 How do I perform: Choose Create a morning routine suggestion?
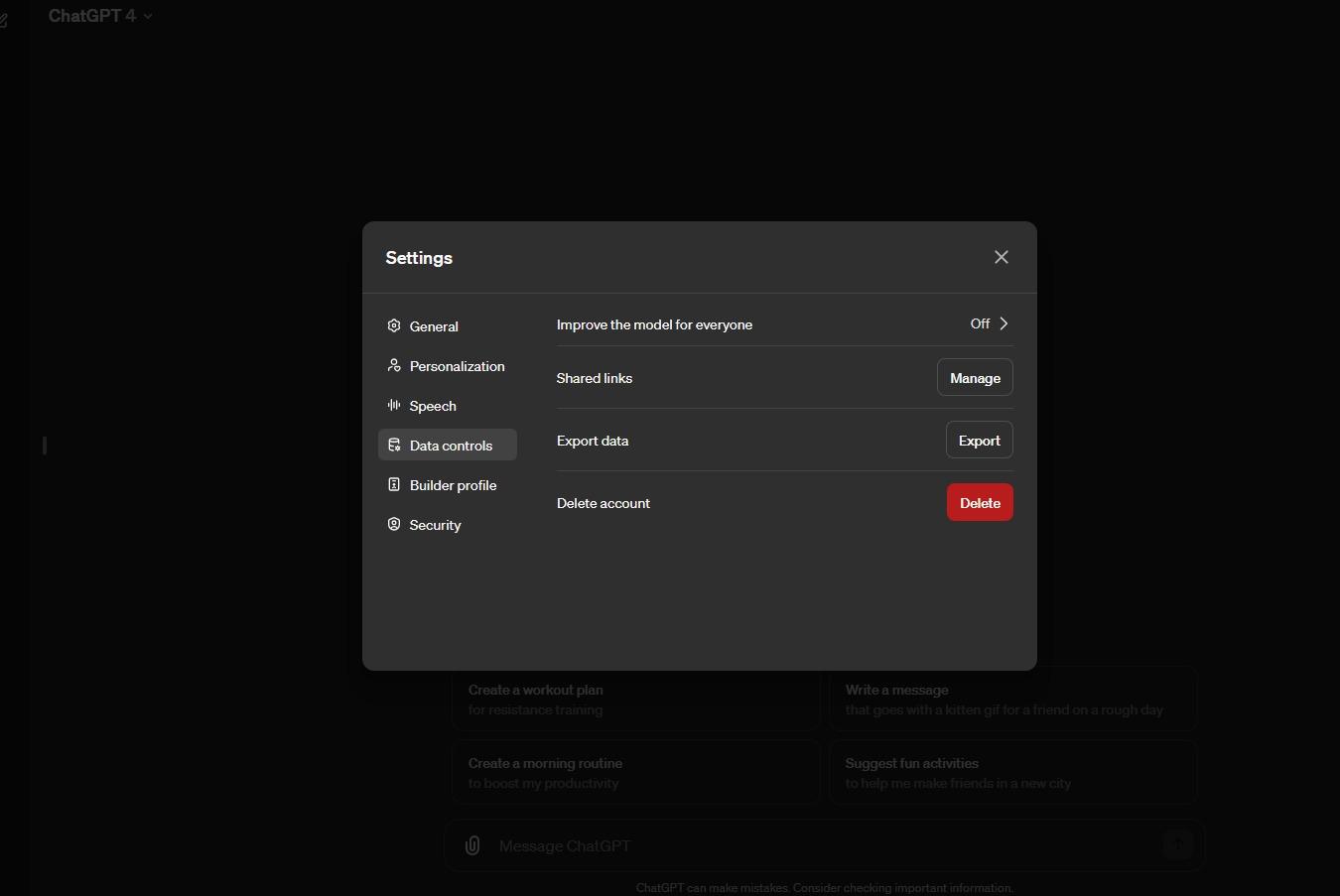click(636, 772)
